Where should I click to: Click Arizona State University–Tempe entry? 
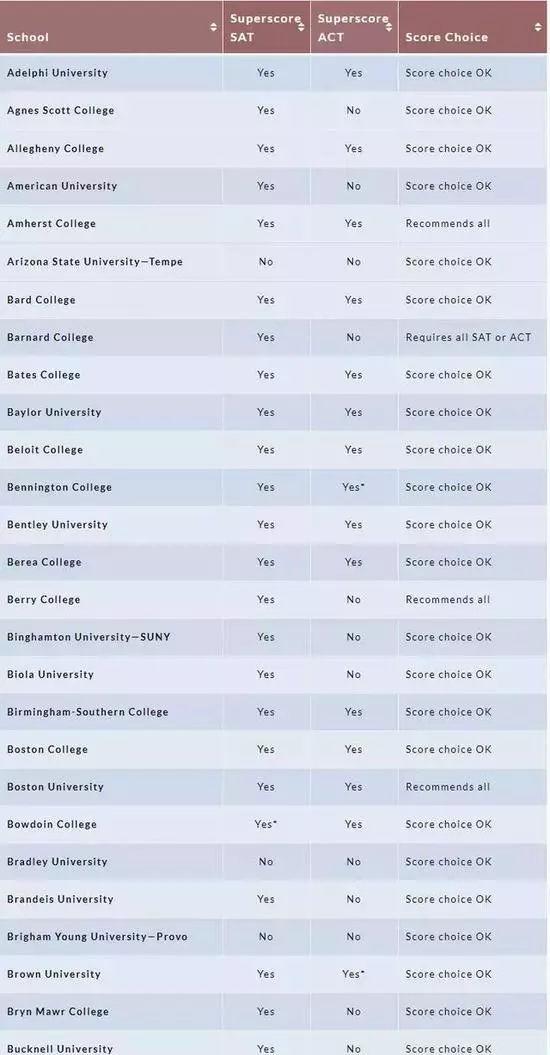95,262
